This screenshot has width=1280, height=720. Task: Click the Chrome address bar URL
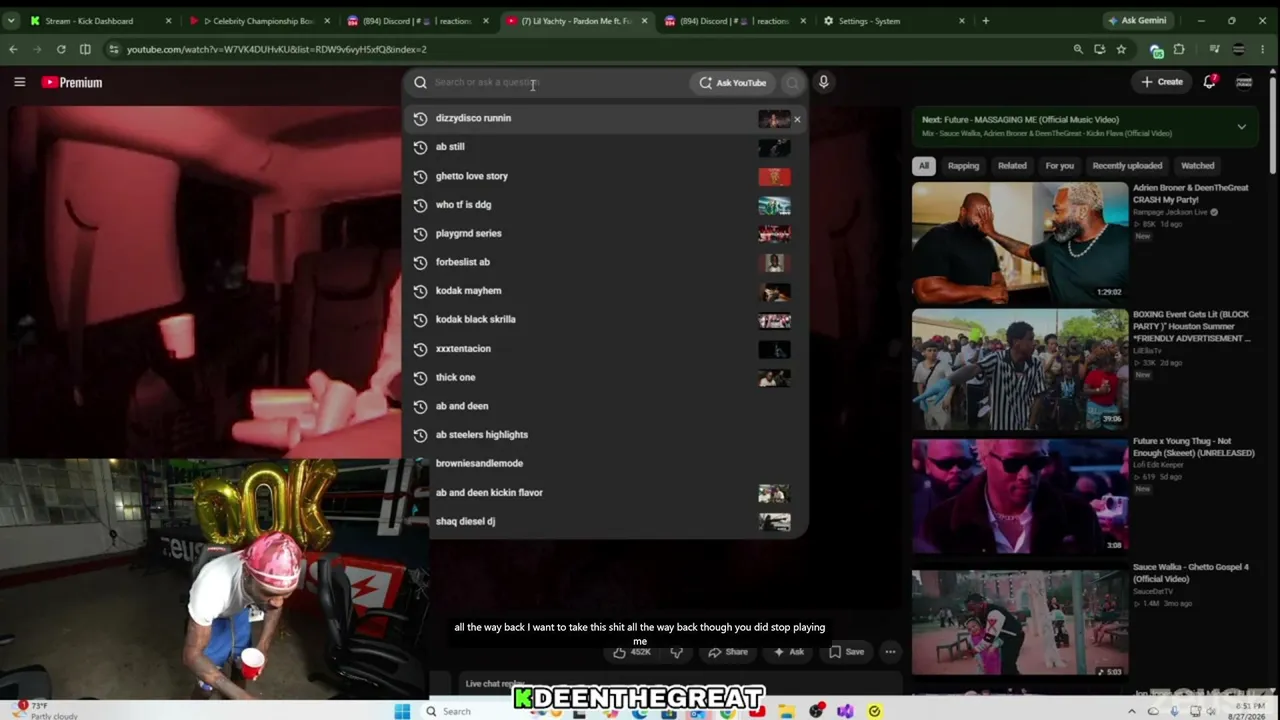pos(276,49)
